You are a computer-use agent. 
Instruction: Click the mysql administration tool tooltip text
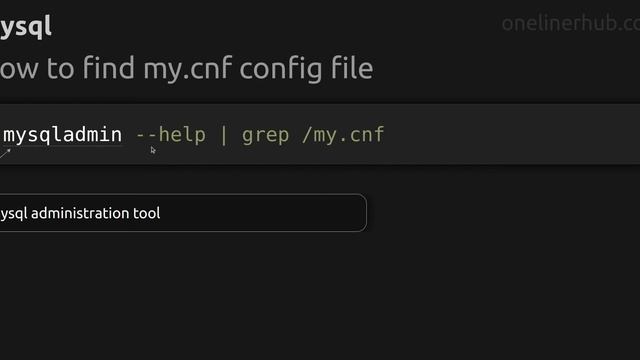pyautogui.click(x=80, y=213)
